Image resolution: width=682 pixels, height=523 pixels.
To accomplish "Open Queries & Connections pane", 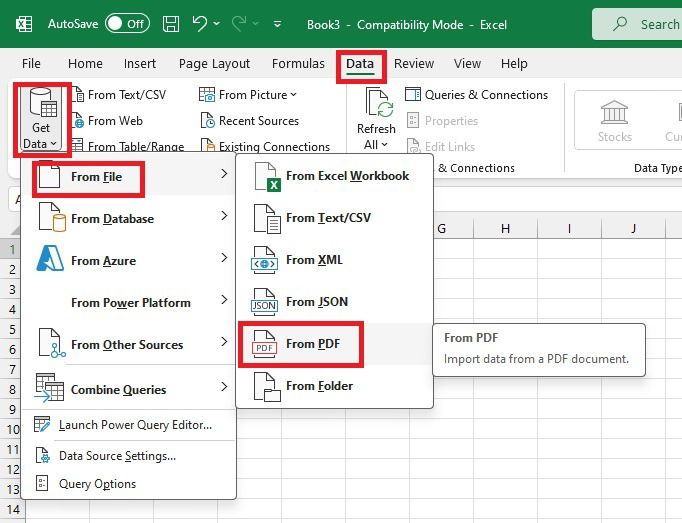I will click(x=476, y=94).
